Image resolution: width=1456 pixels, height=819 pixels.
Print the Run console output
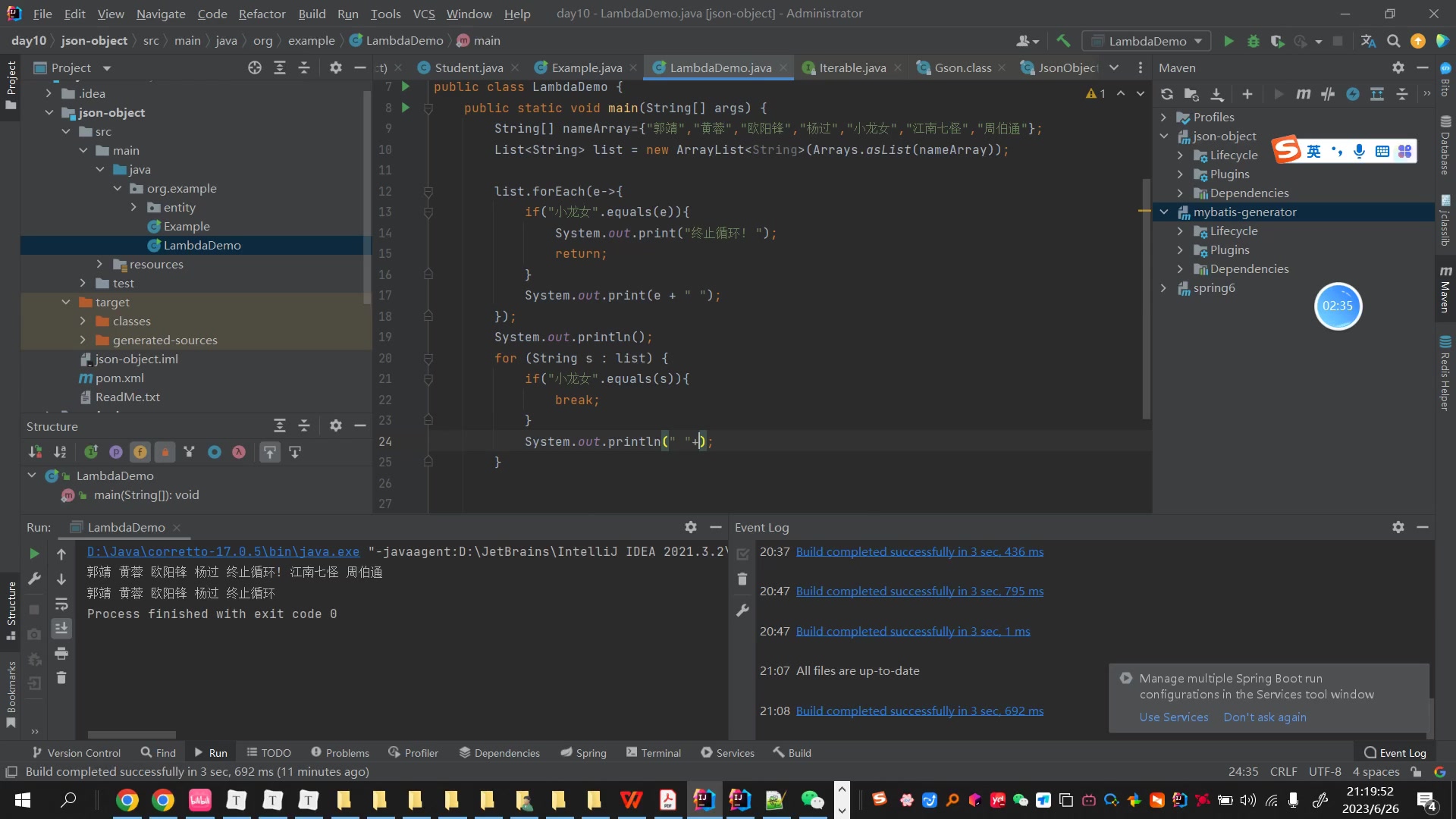(x=61, y=654)
